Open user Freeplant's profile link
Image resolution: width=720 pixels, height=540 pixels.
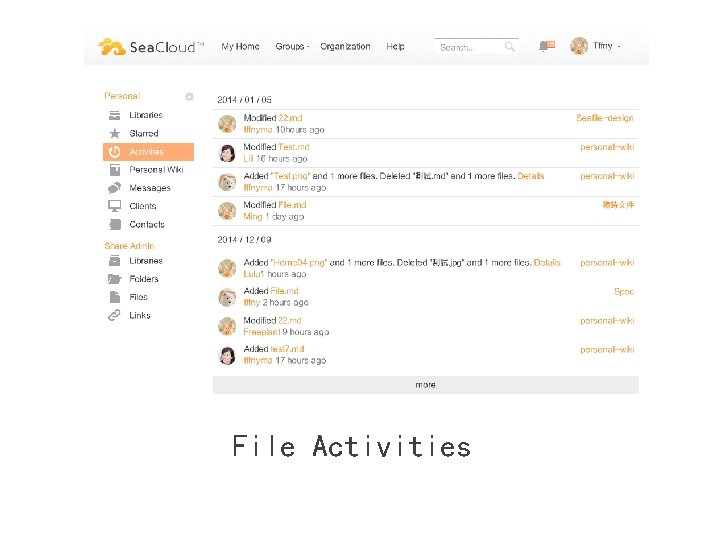pyautogui.click(x=262, y=332)
